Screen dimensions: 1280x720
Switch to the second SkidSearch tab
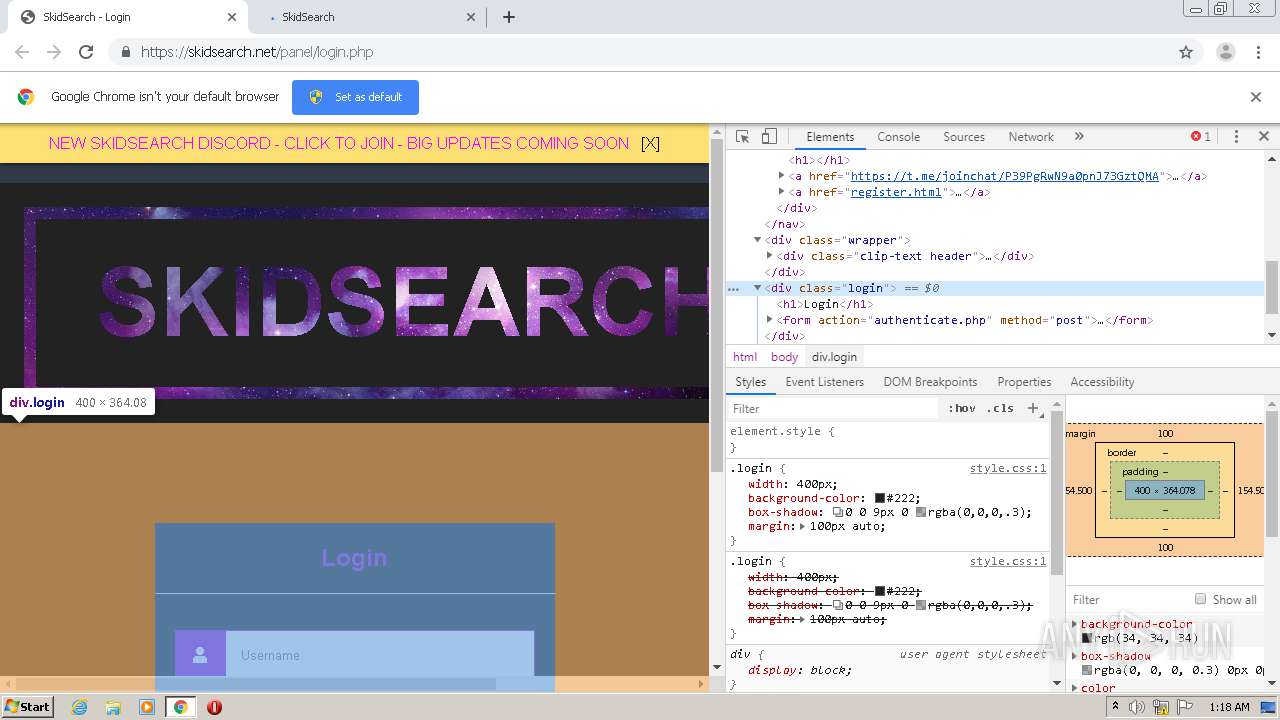pos(366,17)
